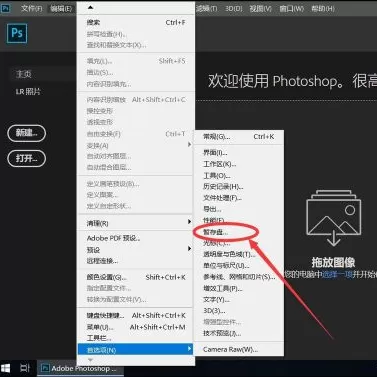This screenshot has width=377, height=377.
Task: Choose 内容识别缩放 menu entry
Action: pyautogui.click(x=136, y=99)
